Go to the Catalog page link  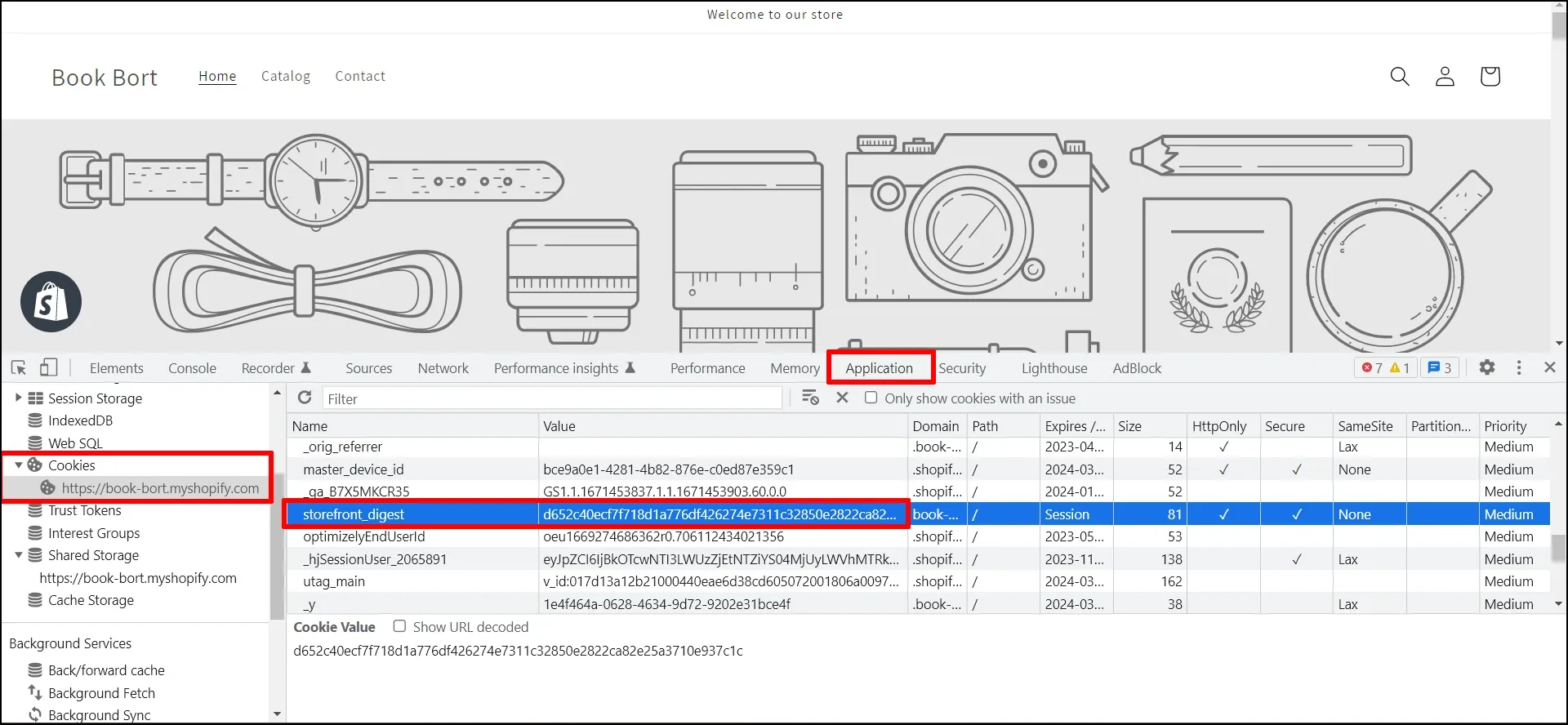(x=286, y=76)
